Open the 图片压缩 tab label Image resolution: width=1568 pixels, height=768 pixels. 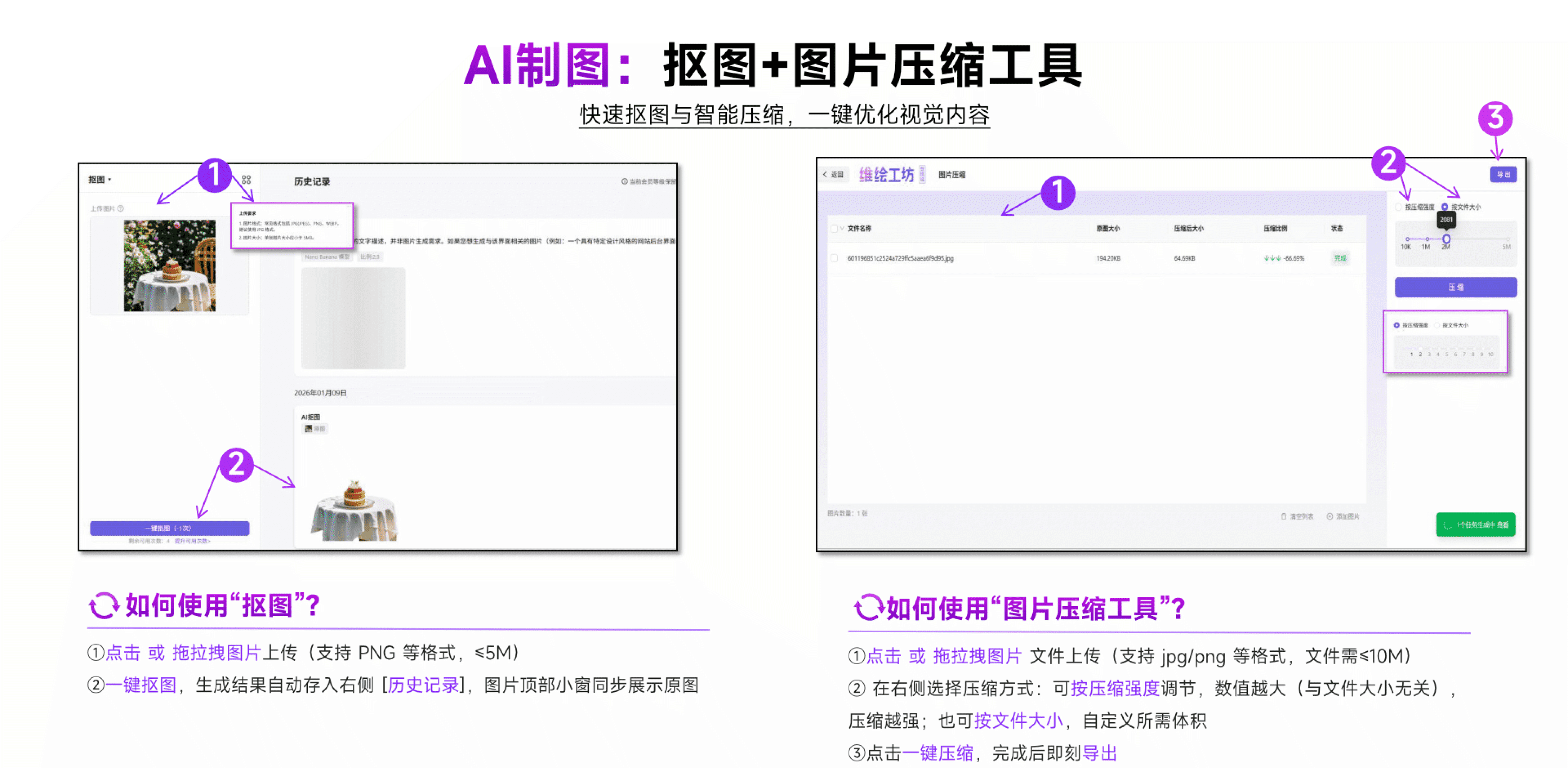click(952, 175)
